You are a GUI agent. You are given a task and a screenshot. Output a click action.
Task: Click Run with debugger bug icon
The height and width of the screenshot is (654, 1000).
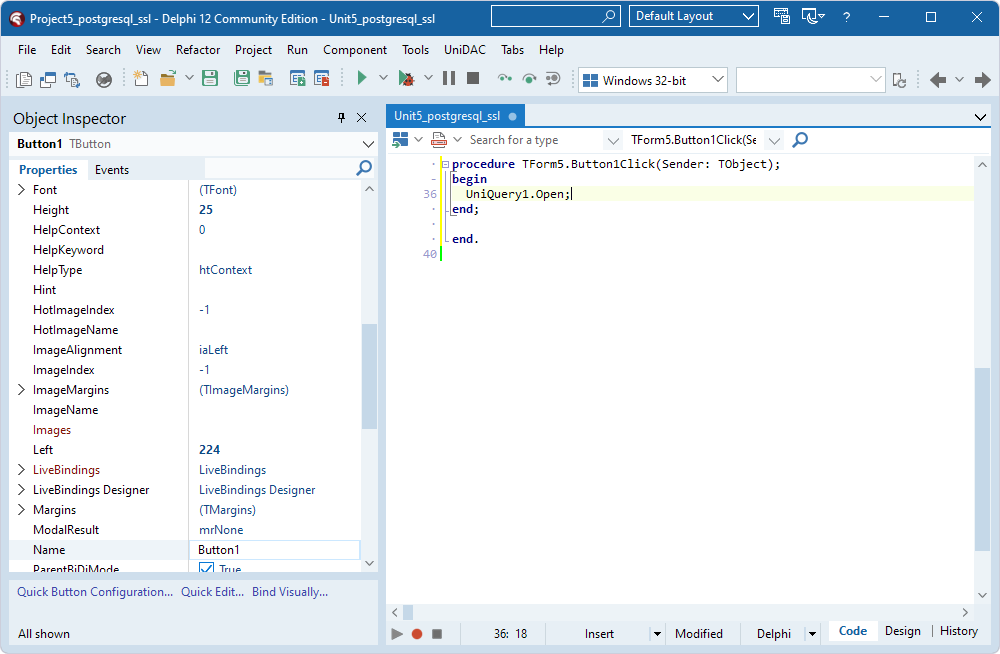coord(406,78)
